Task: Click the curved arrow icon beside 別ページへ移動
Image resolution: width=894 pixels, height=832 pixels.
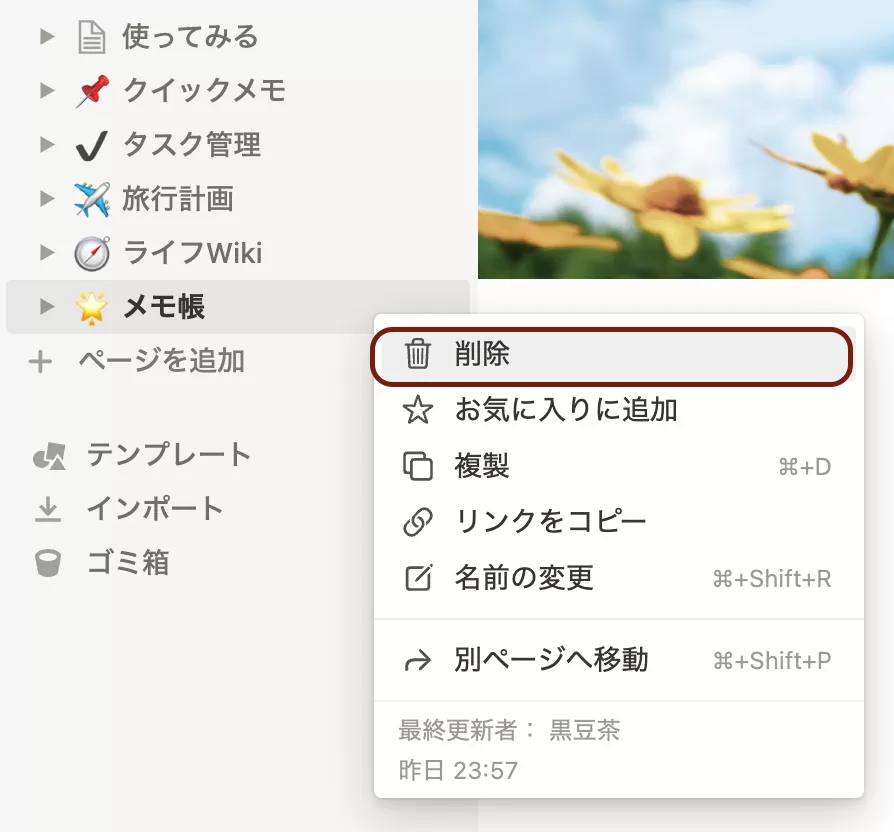Action: coord(418,661)
